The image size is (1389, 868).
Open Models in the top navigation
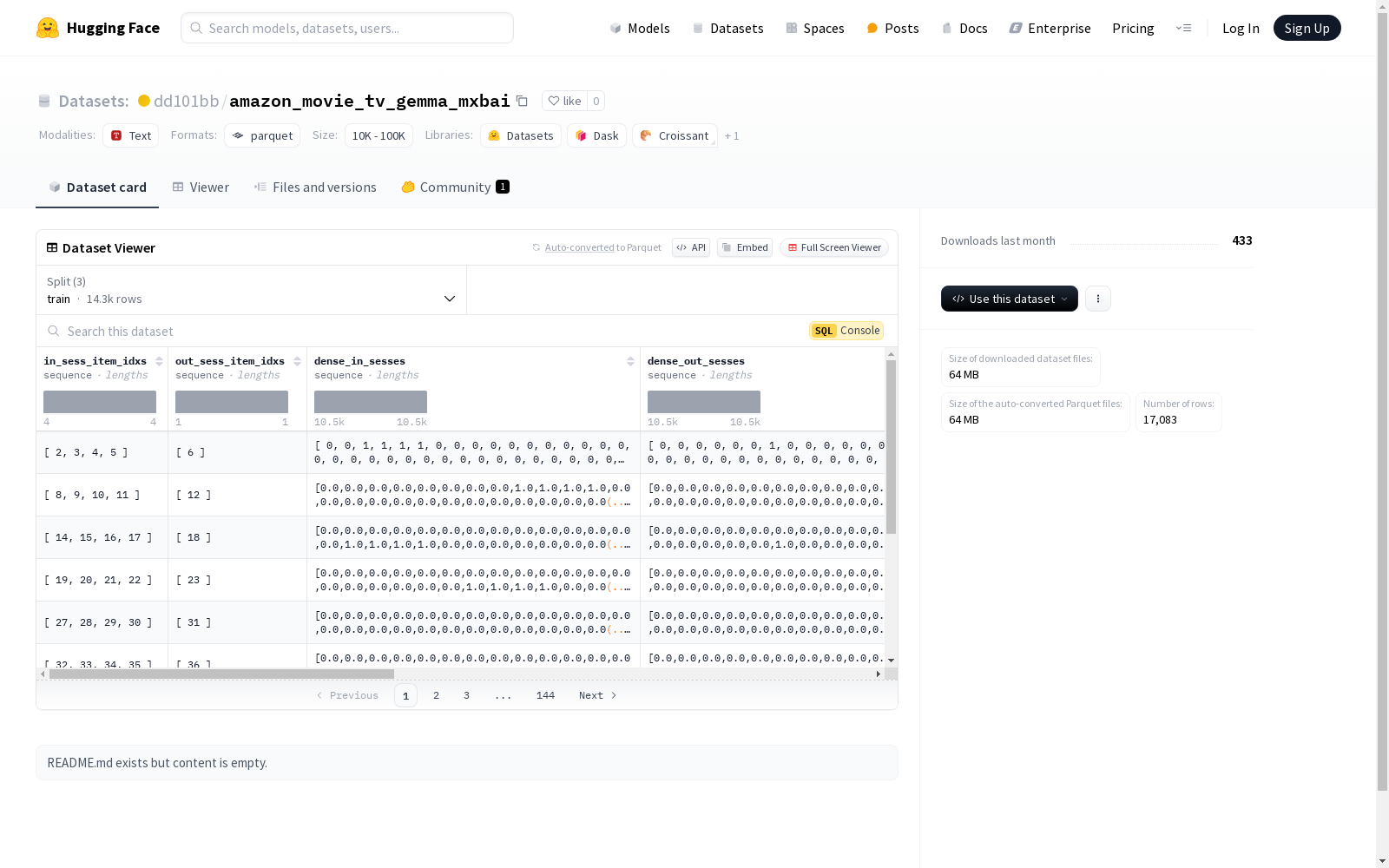640,28
